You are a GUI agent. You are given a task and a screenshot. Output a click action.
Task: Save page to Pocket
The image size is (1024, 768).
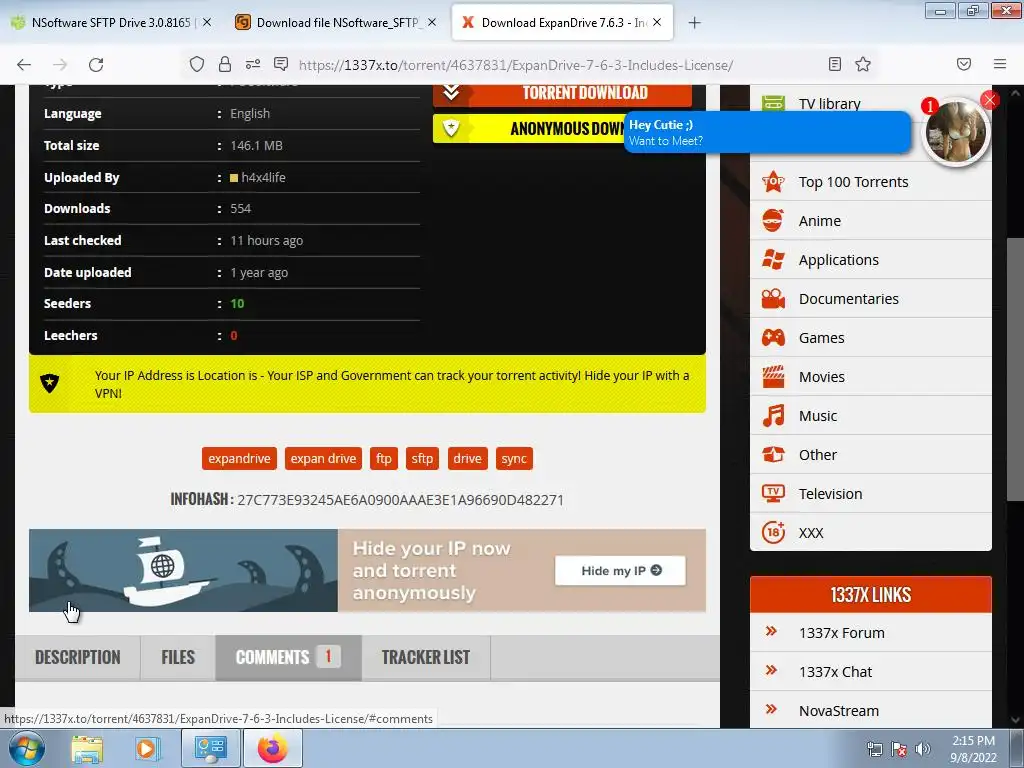pyautogui.click(x=964, y=64)
